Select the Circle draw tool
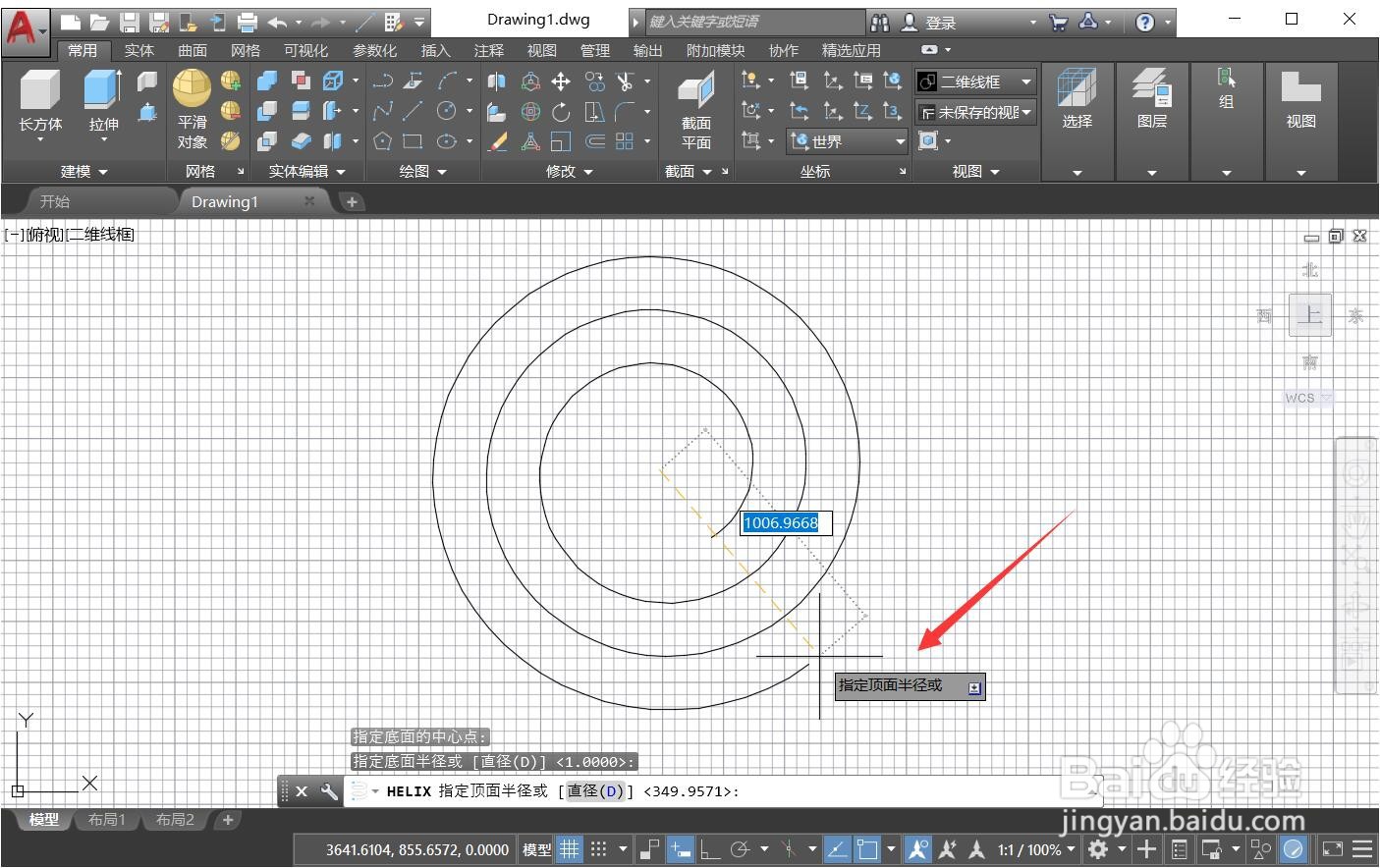 pyautogui.click(x=446, y=112)
